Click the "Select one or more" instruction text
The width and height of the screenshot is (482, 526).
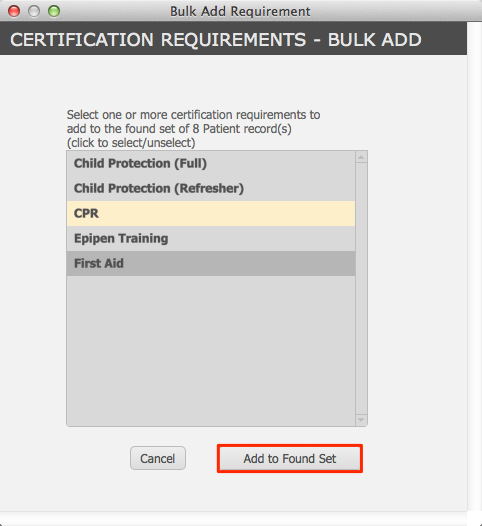coord(193,115)
